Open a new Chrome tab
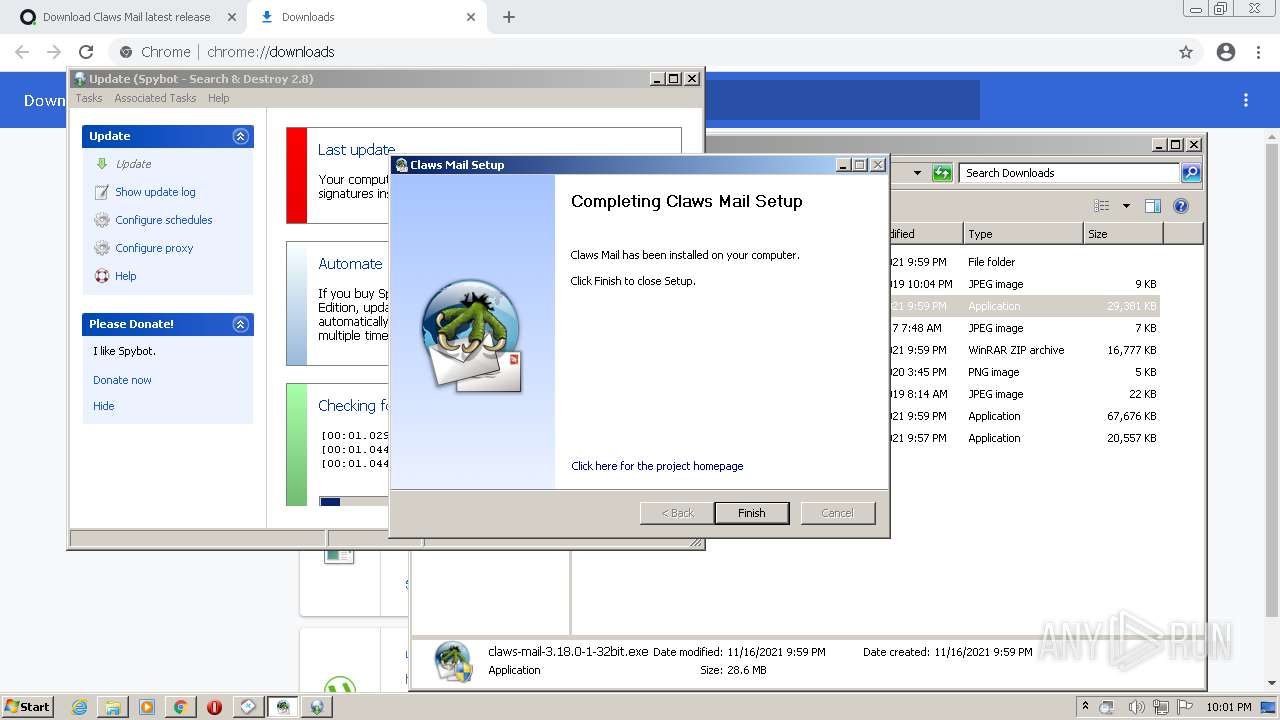Viewport: 1280px width, 720px height. click(508, 17)
